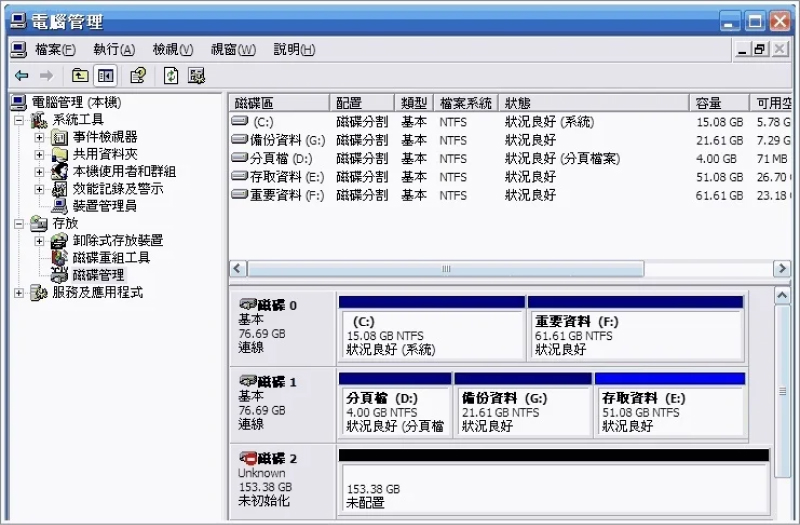The height and width of the screenshot is (525, 800).
Task: Select the 本機使用者和群組 icon
Action: (x=59, y=171)
